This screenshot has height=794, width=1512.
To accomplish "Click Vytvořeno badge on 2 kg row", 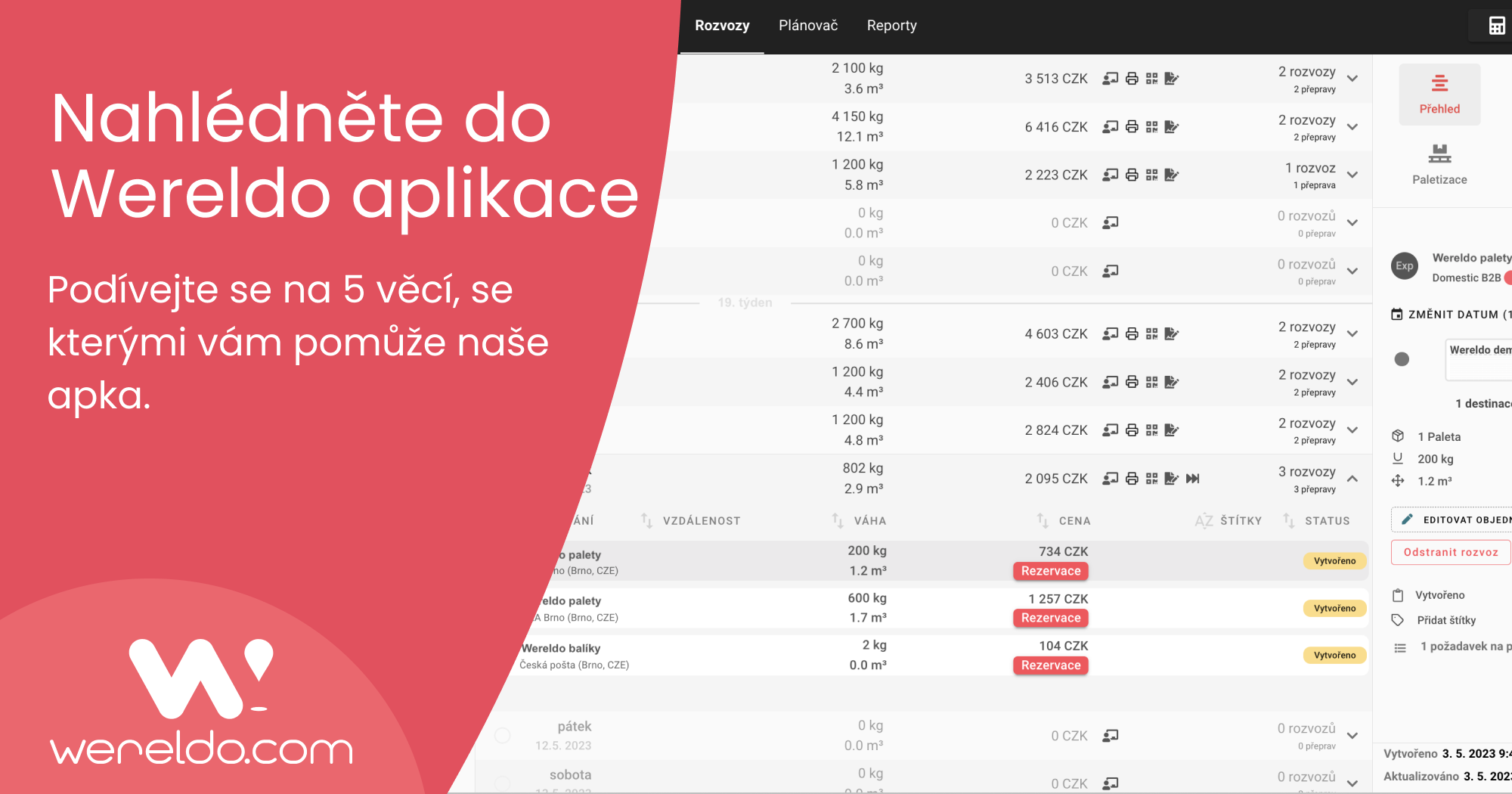I will [x=1334, y=656].
